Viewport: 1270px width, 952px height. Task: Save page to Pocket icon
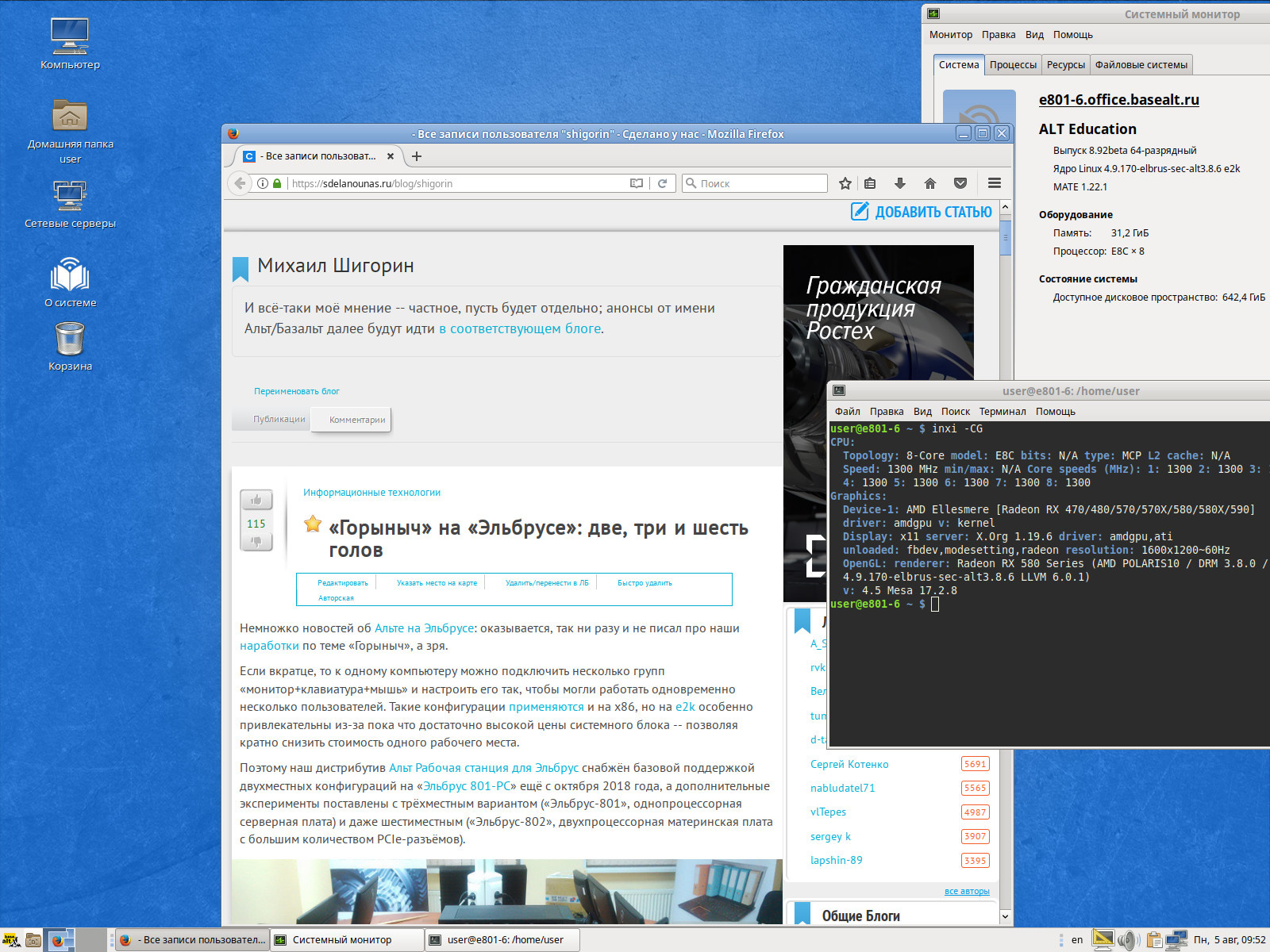[x=960, y=183]
